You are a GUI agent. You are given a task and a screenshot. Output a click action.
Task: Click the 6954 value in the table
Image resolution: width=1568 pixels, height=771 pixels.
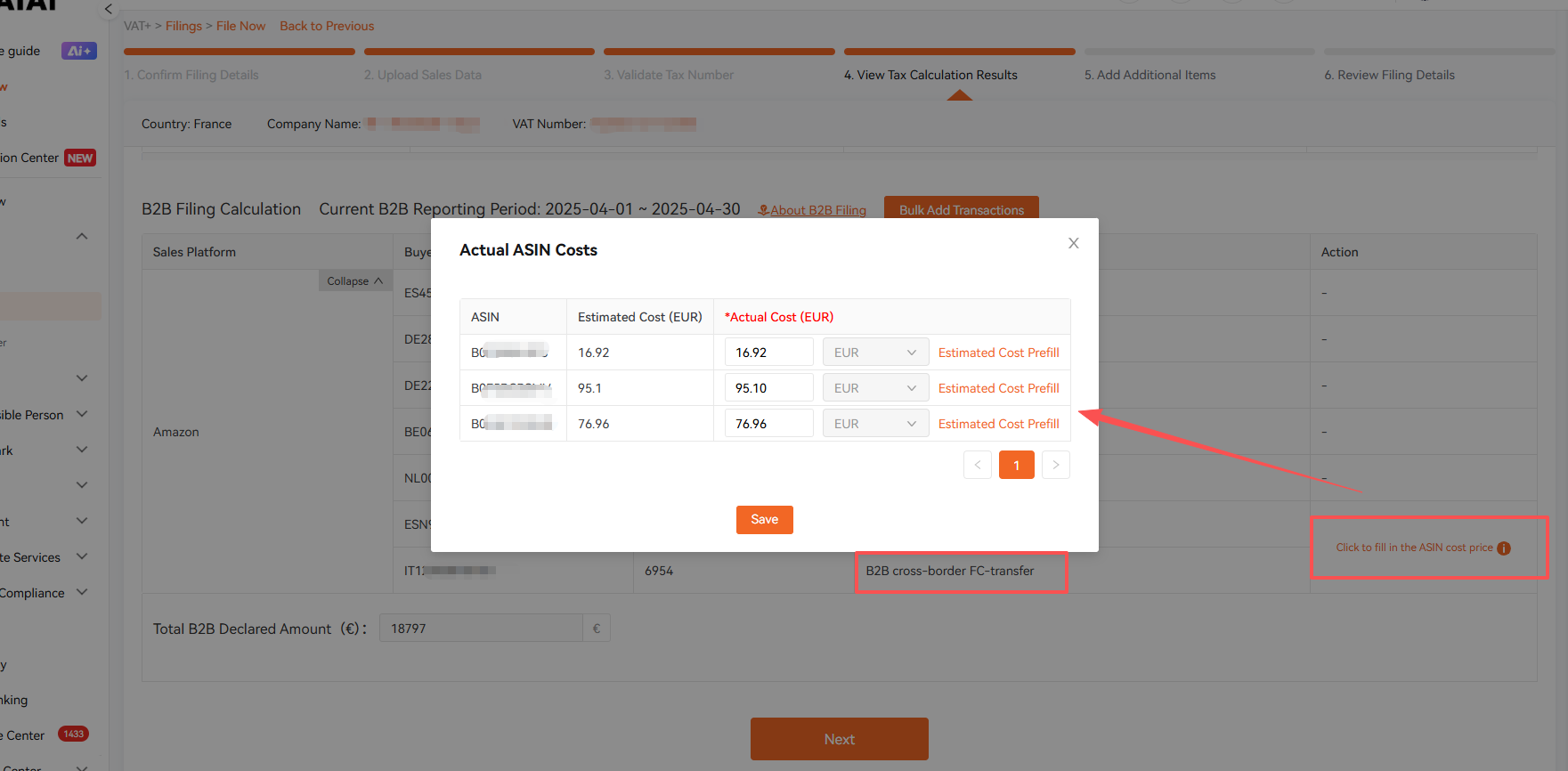point(659,571)
